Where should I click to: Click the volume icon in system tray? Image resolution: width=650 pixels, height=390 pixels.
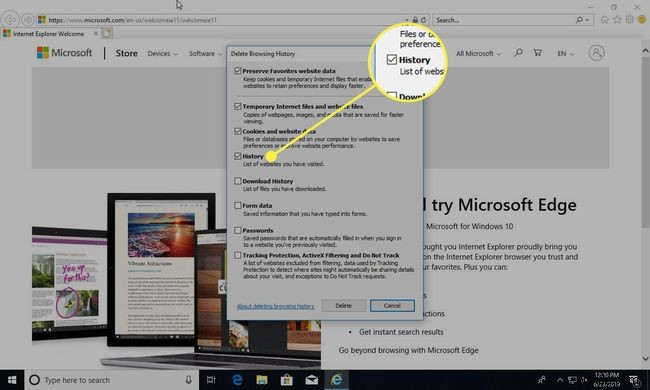point(585,380)
